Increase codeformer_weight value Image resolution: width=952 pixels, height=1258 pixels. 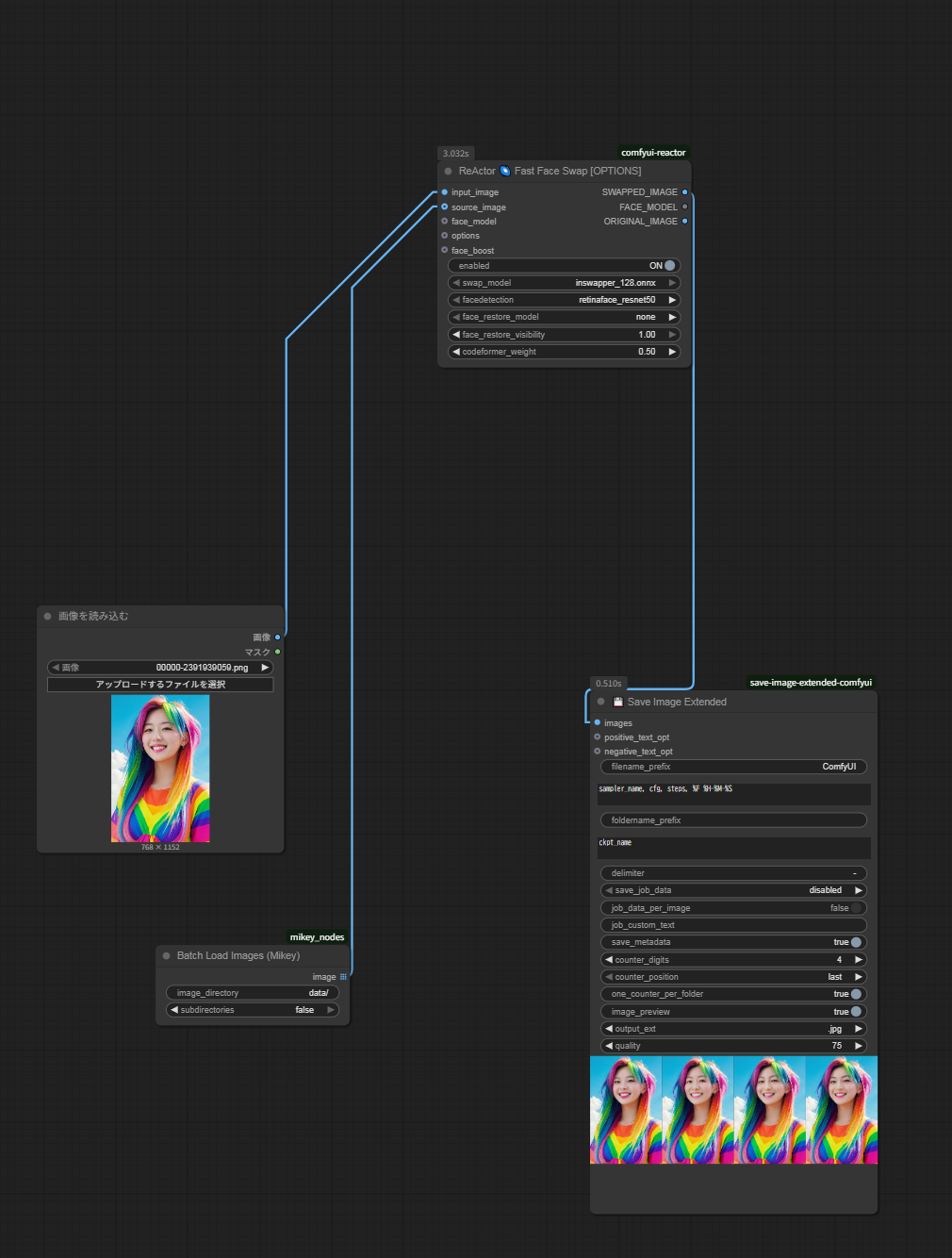coord(672,352)
